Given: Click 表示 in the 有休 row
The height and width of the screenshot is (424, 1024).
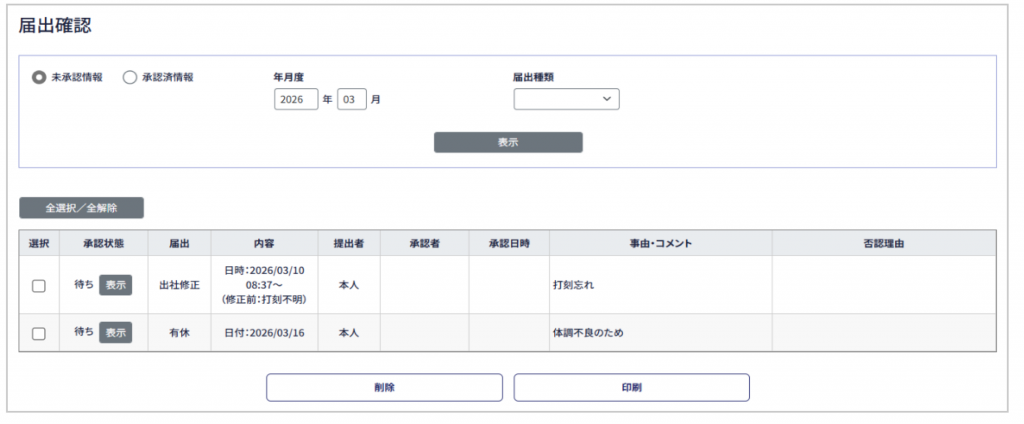Looking at the screenshot, I should click(115, 333).
